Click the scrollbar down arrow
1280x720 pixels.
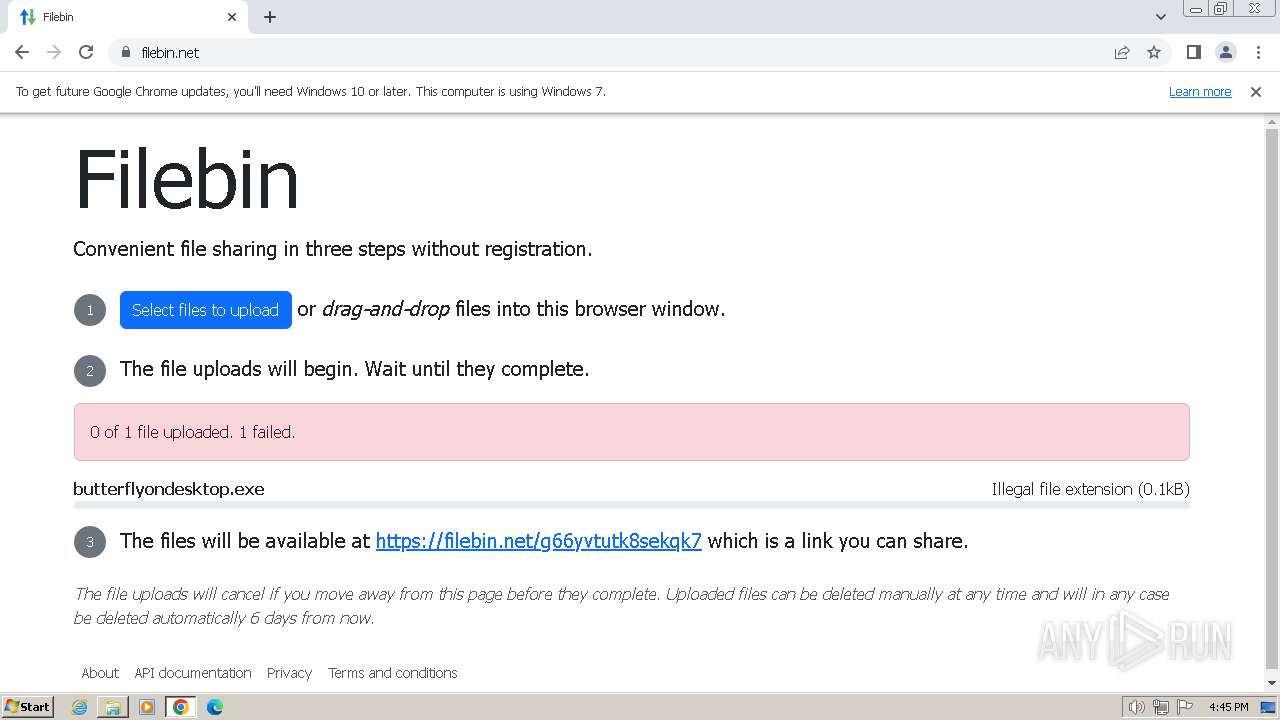(1272, 684)
